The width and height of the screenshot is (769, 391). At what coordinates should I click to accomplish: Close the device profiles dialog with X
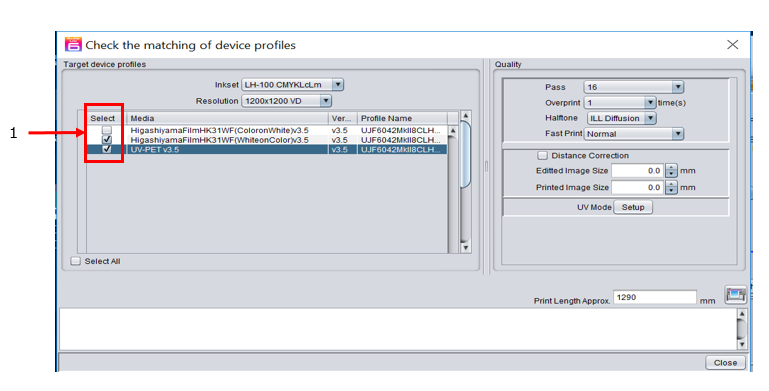point(733,45)
